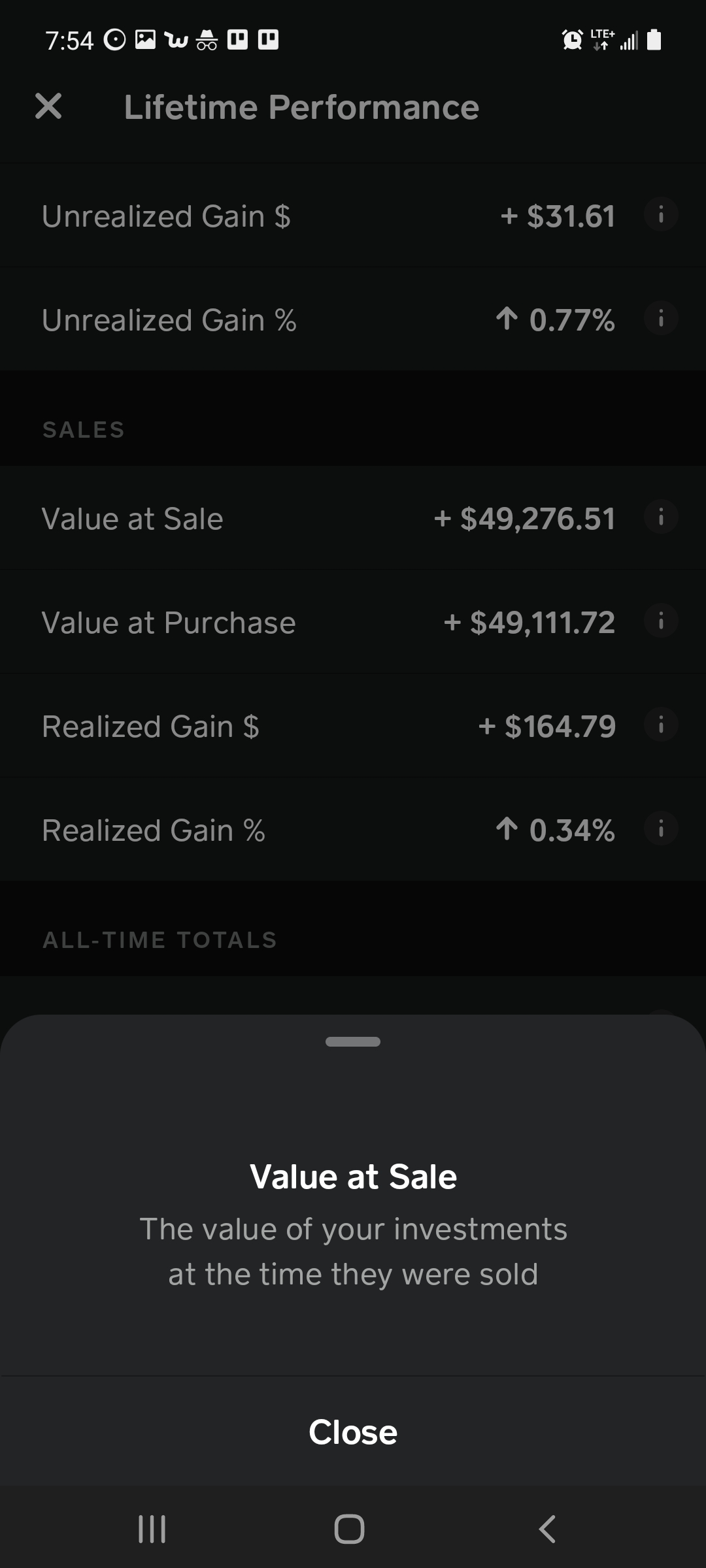Close the Lifetime Performance screen with X
Screen dimensions: 706x1568
(48, 106)
